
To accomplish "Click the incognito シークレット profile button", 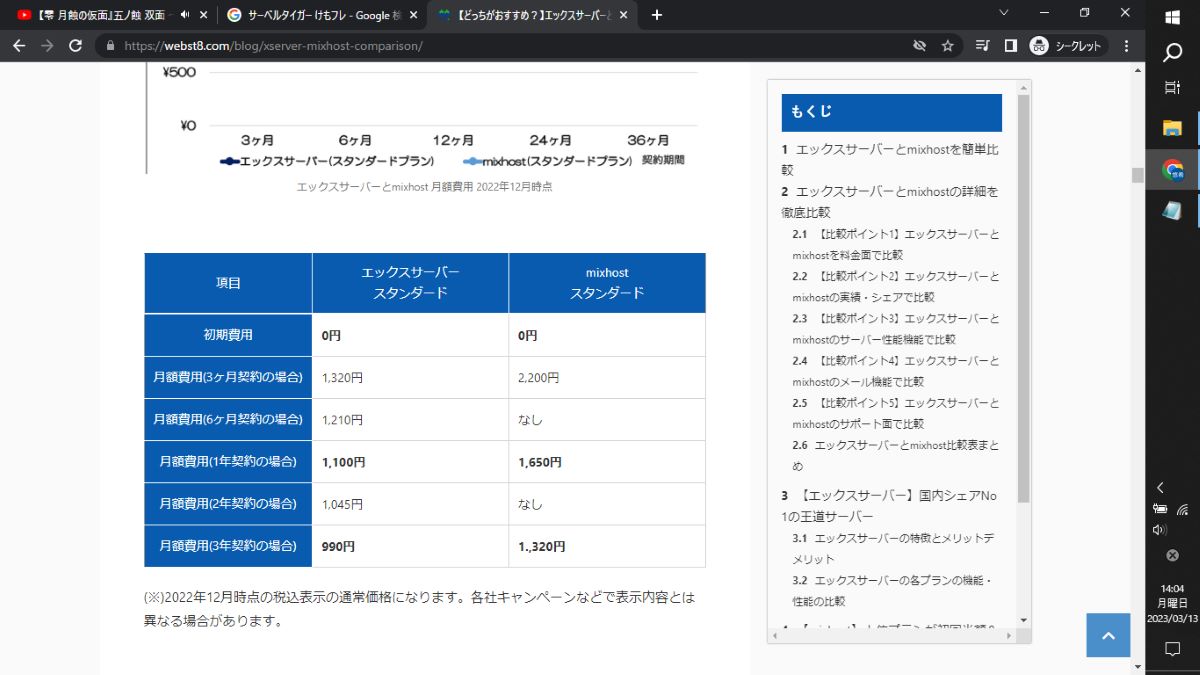I will (x=1067, y=46).
